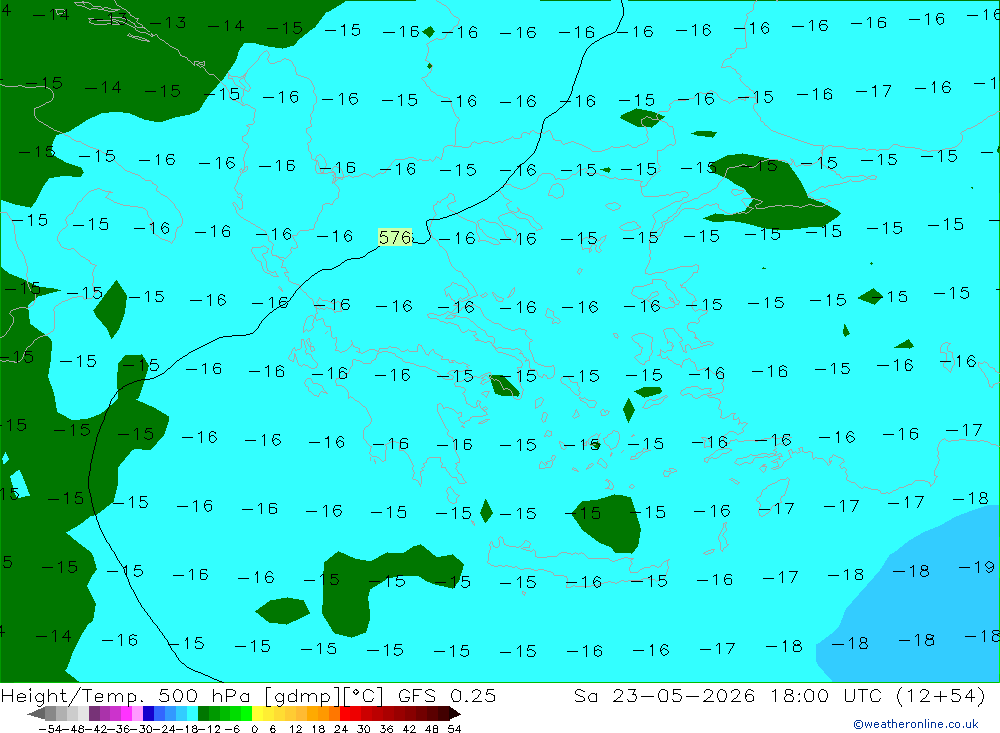
Task: Click the 'Height/Temp. 500 hPa' title text
Action: click(x=128, y=695)
